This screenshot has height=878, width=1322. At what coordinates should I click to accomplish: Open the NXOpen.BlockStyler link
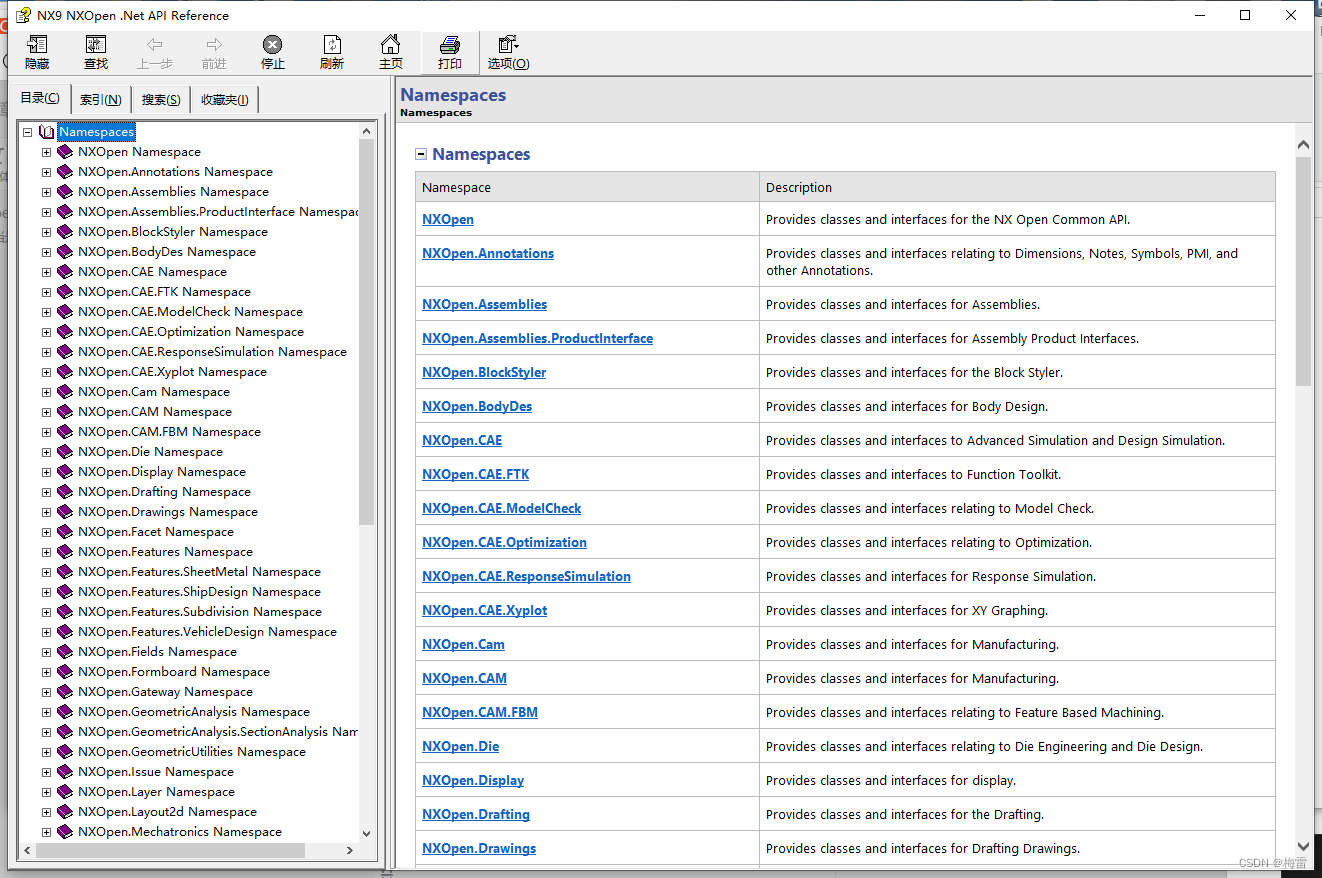point(484,372)
